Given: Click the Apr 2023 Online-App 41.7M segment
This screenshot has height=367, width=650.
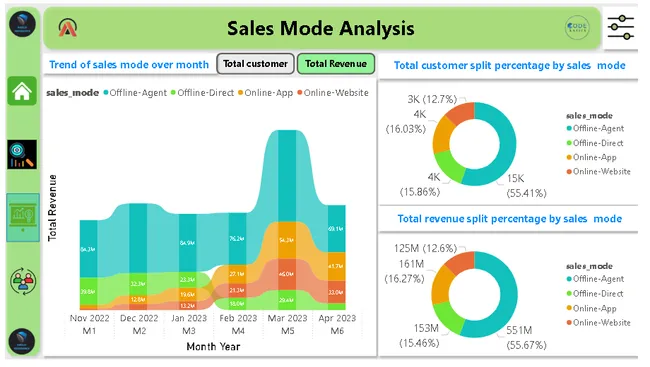Looking at the screenshot, I should (336, 266).
